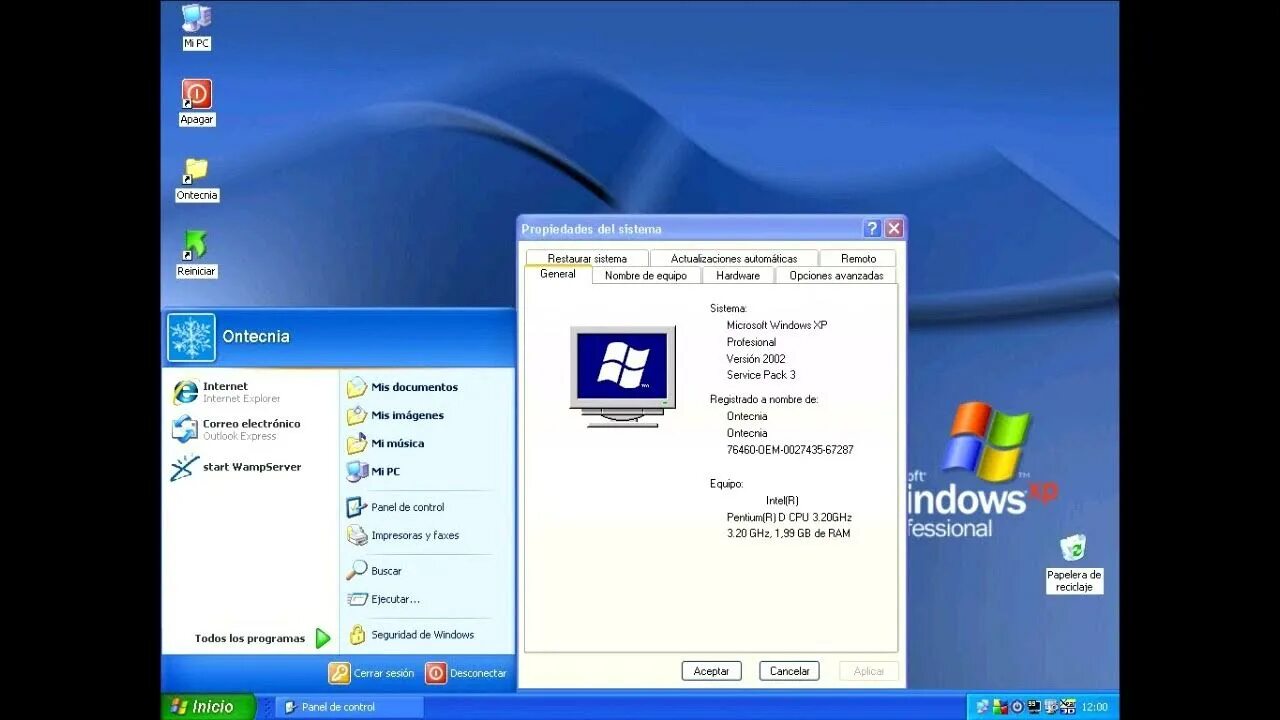Click the Service Pack 3 text
The width and height of the screenshot is (1280, 720).
point(761,375)
